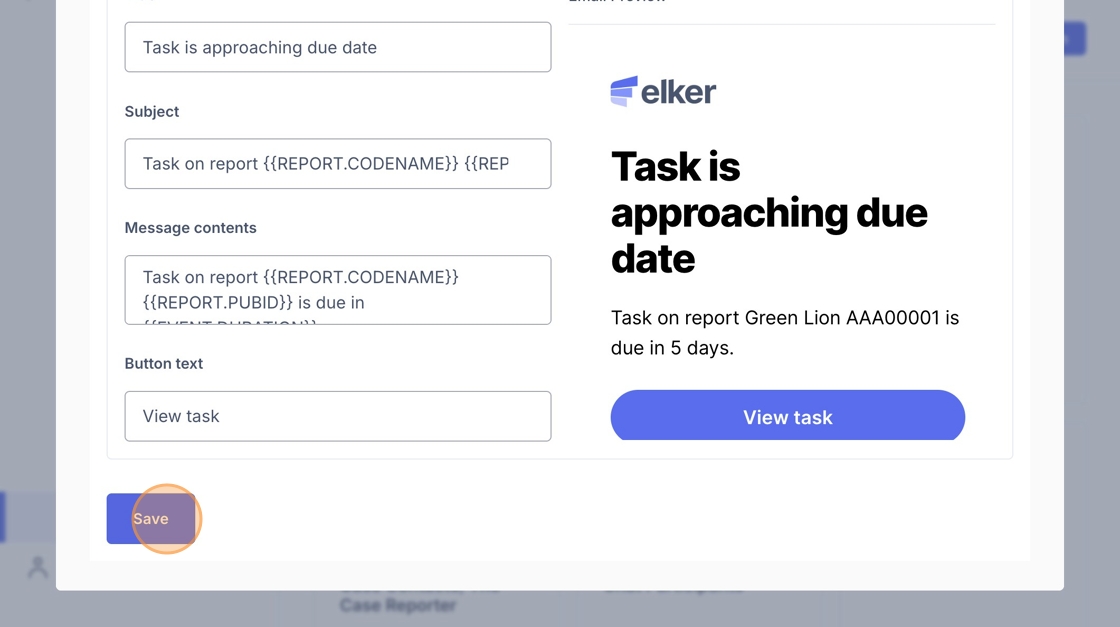Focus the Subject input field
This screenshot has height=627, width=1120.
pyautogui.click(x=338, y=164)
